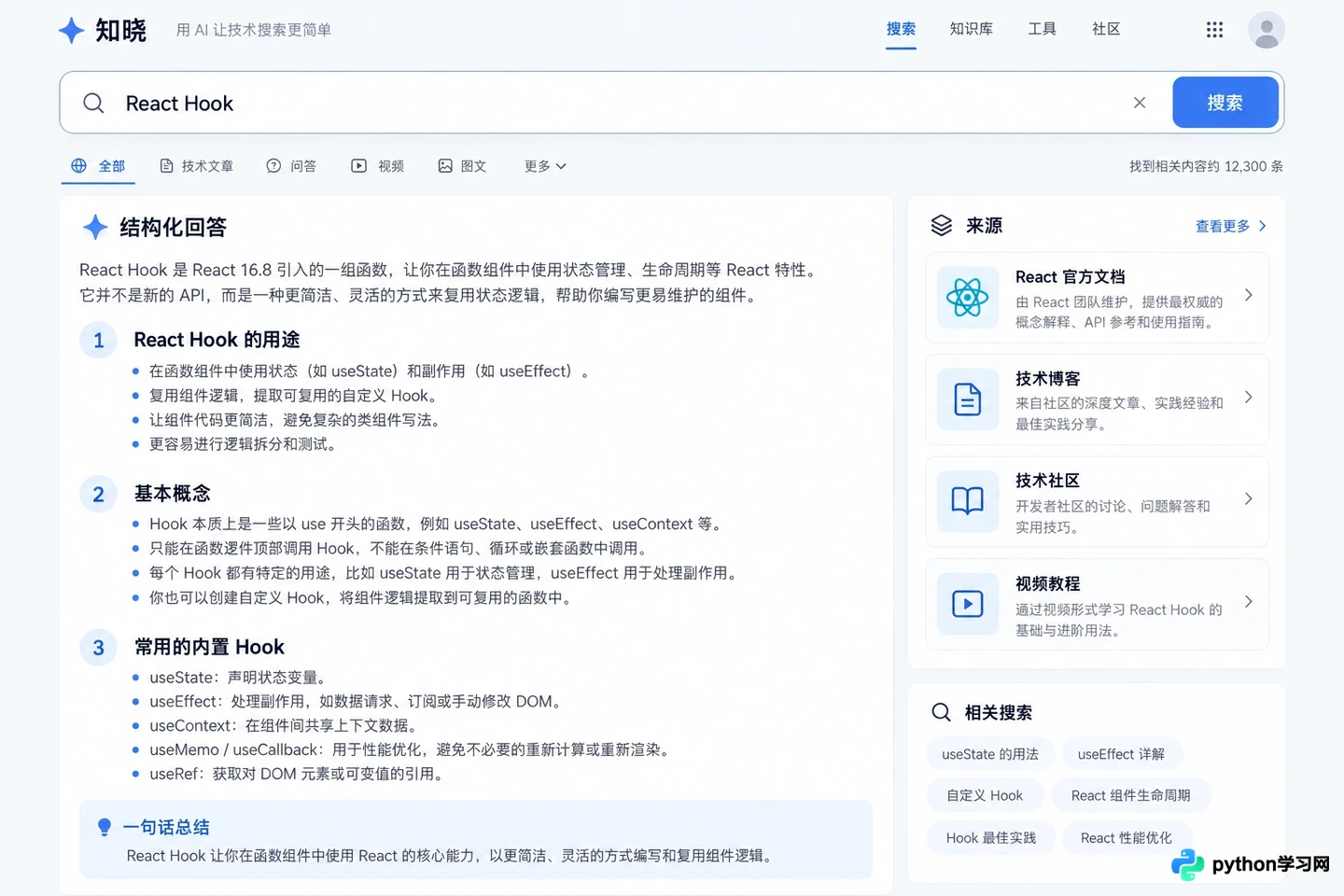This screenshot has width=1344, height=896.
Task: Select the 全部 filter tab
Action: (x=98, y=166)
